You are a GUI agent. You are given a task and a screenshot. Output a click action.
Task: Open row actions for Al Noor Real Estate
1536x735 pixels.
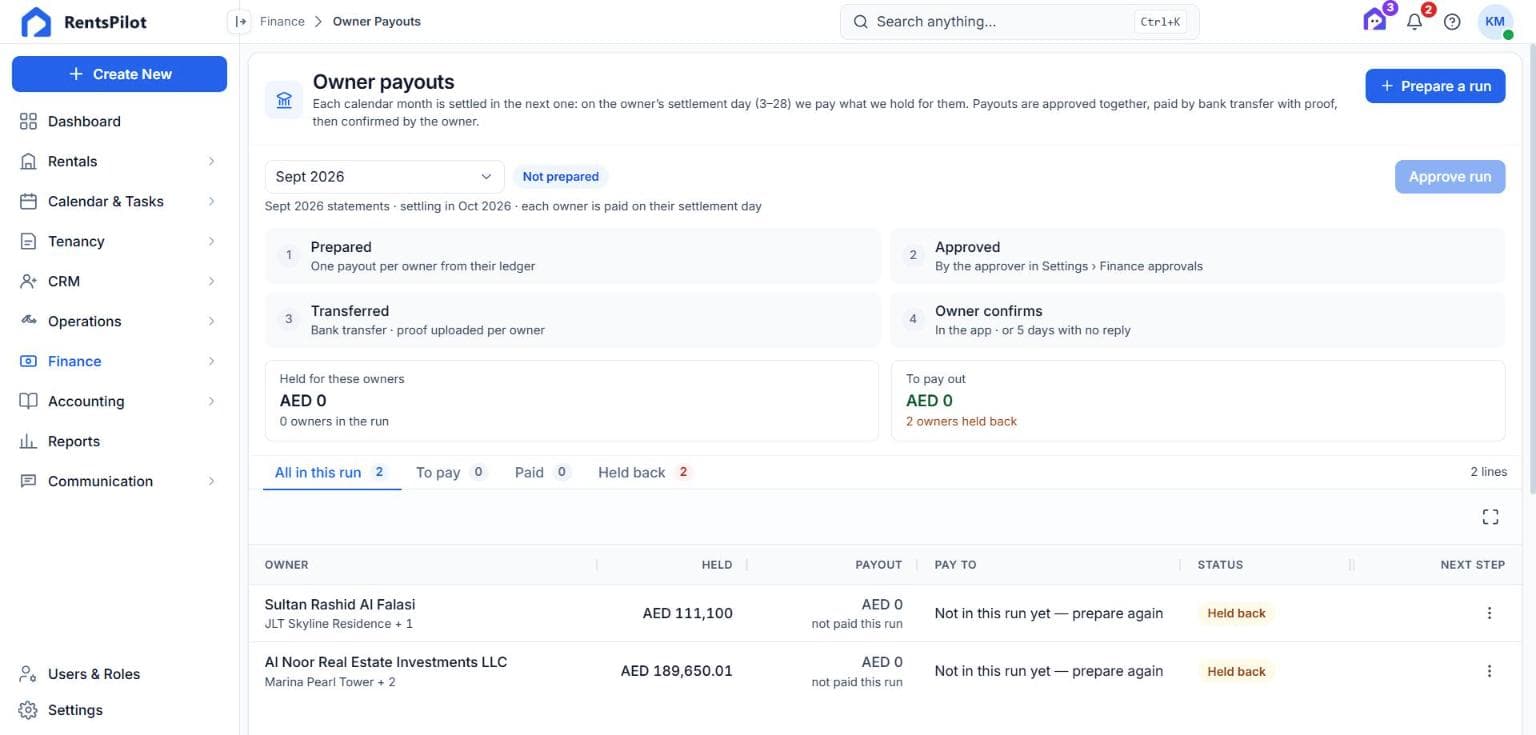tap(1489, 671)
